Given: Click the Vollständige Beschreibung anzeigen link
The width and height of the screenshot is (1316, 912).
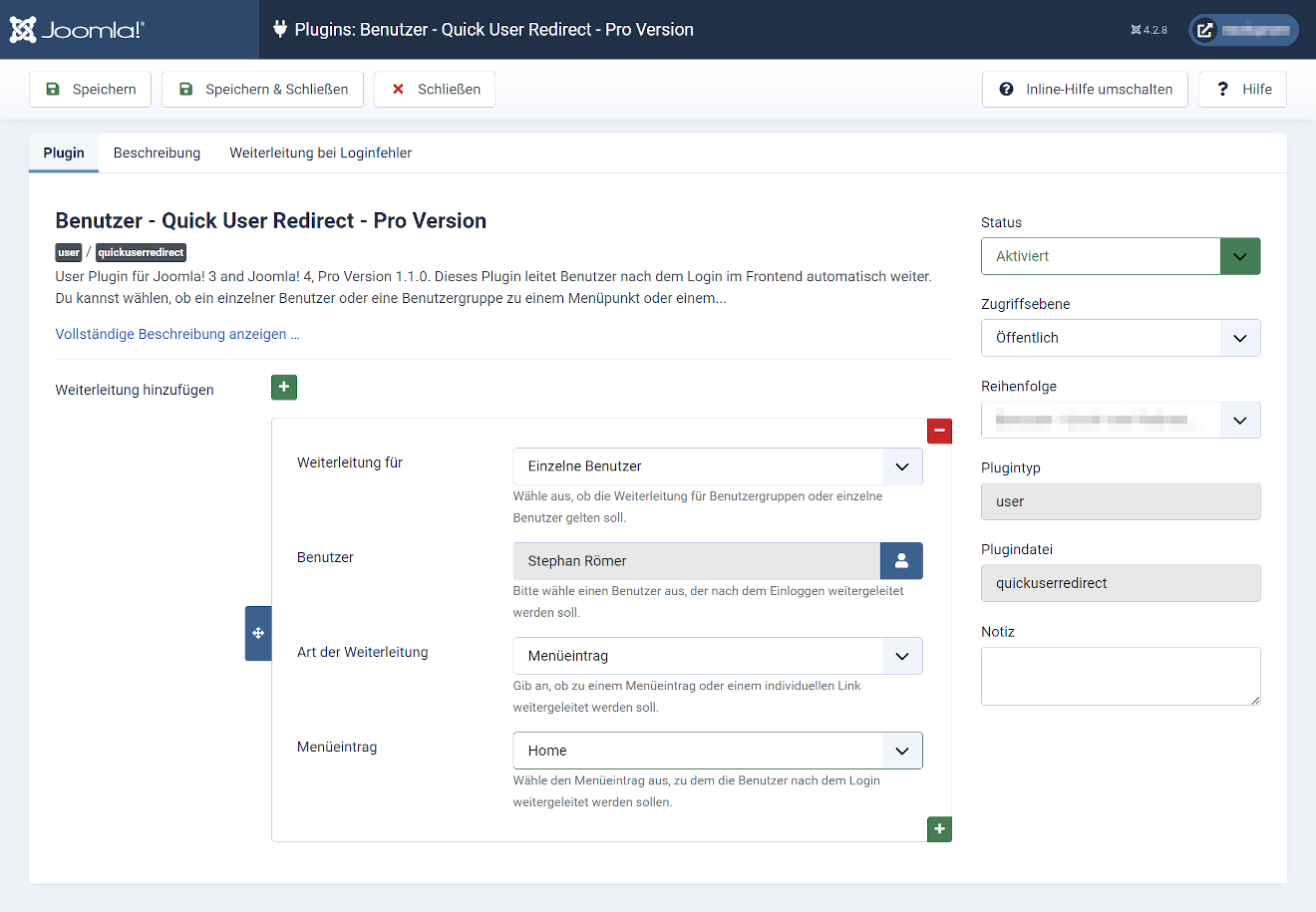Looking at the screenshot, I should coord(176,334).
